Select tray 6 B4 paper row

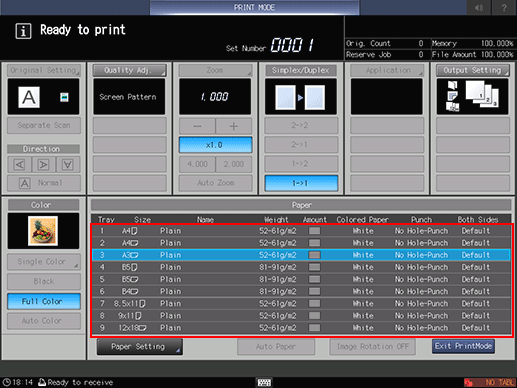tap(301, 292)
